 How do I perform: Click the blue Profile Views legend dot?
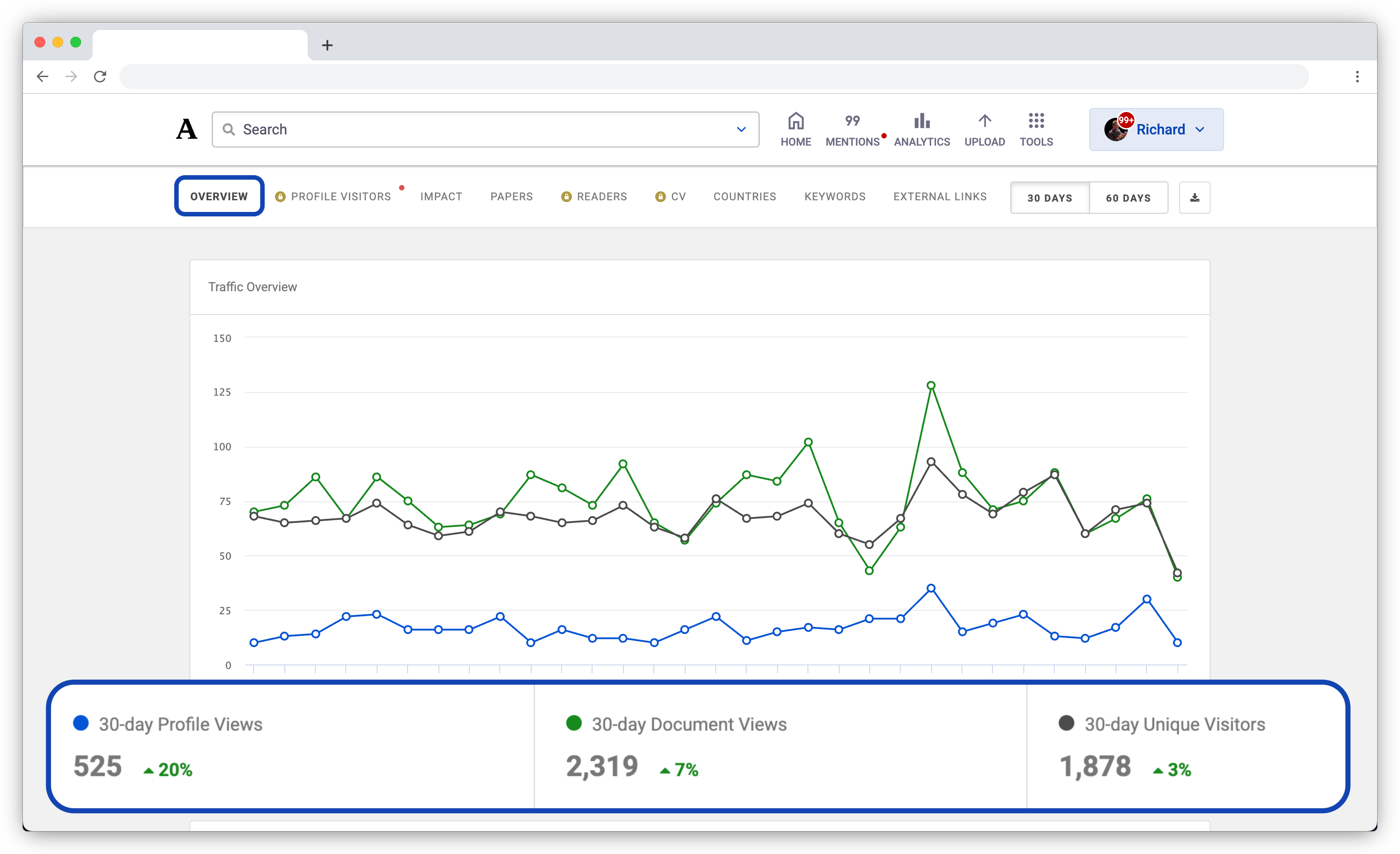[x=81, y=723]
